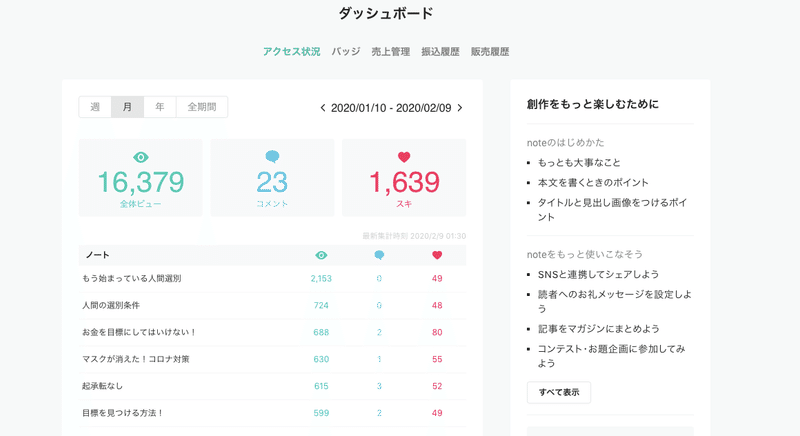This screenshot has width=800, height=436.
Task: Click the 1,639 スキ total card
Action: (x=404, y=178)
